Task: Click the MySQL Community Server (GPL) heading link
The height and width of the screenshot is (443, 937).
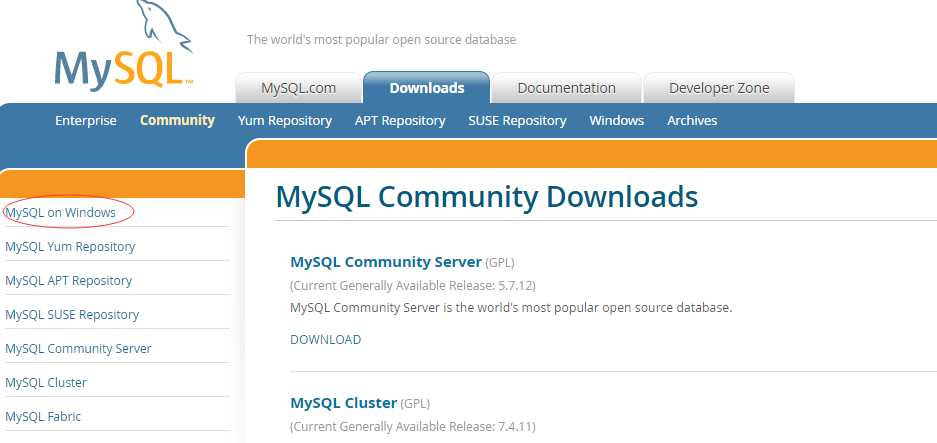Action: [x=385, y=262]
